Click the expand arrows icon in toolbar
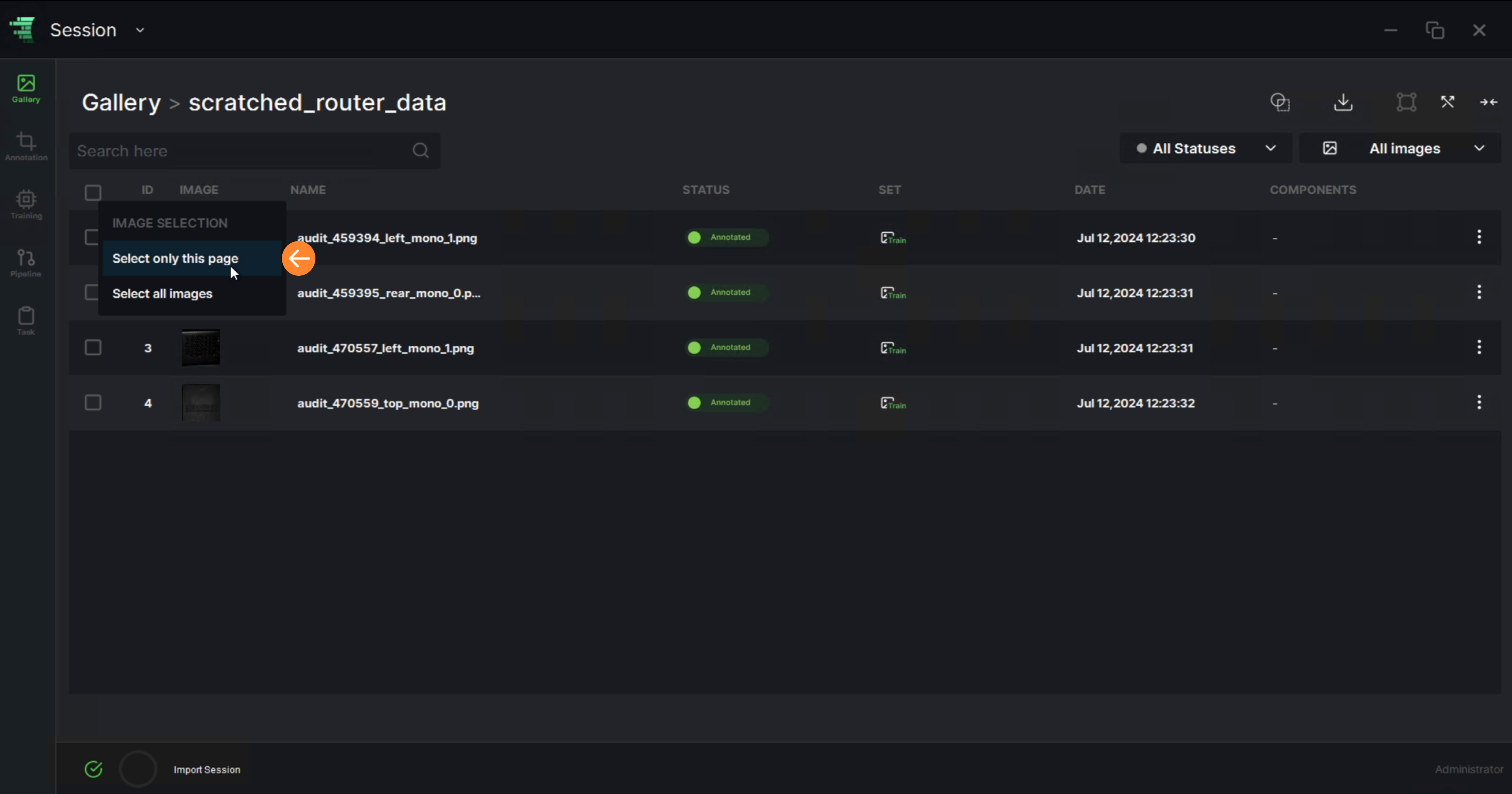The width and height of the screenshot is (1512, 794). (x=1447, y=102)
